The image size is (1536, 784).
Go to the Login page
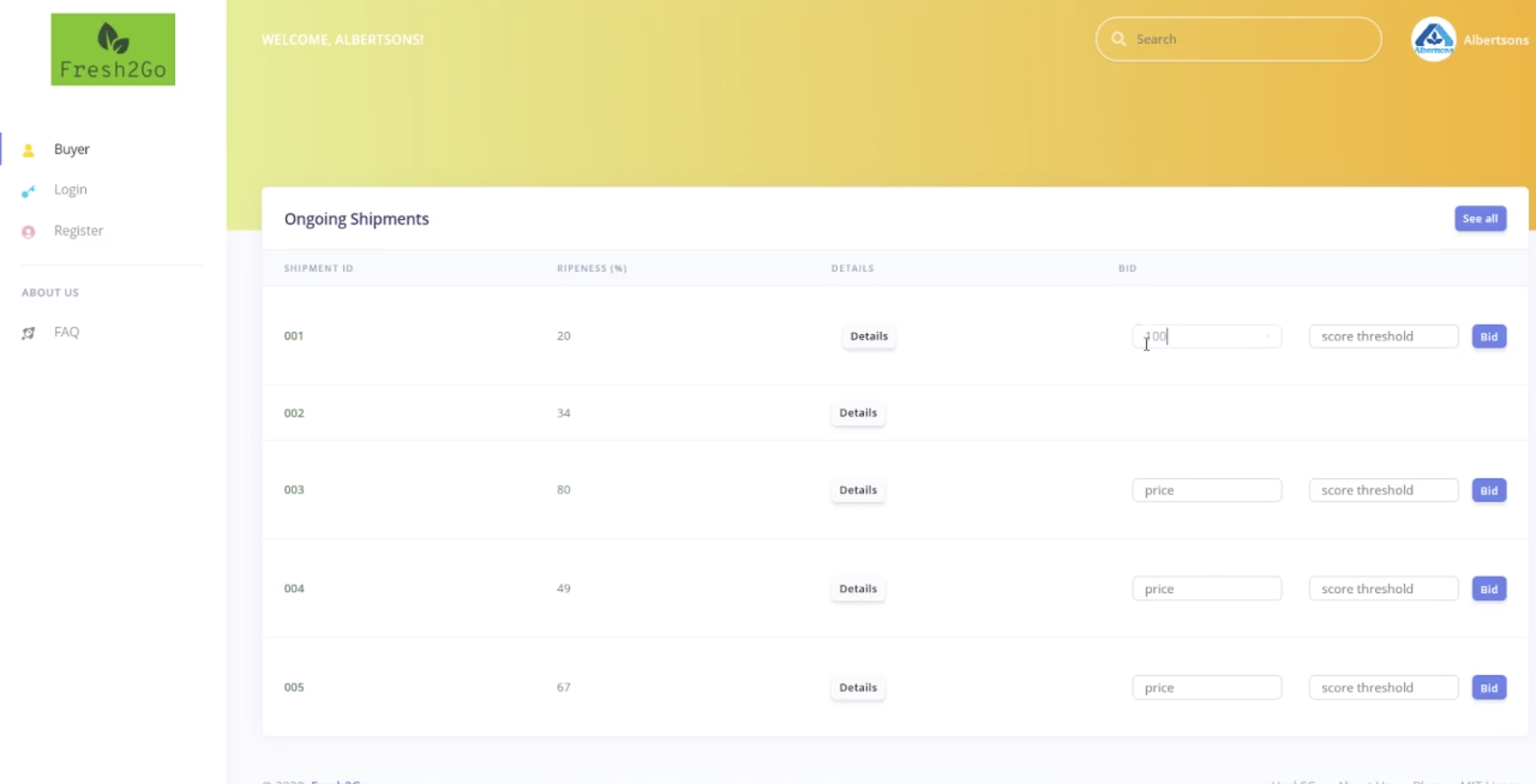pos(70,189)
